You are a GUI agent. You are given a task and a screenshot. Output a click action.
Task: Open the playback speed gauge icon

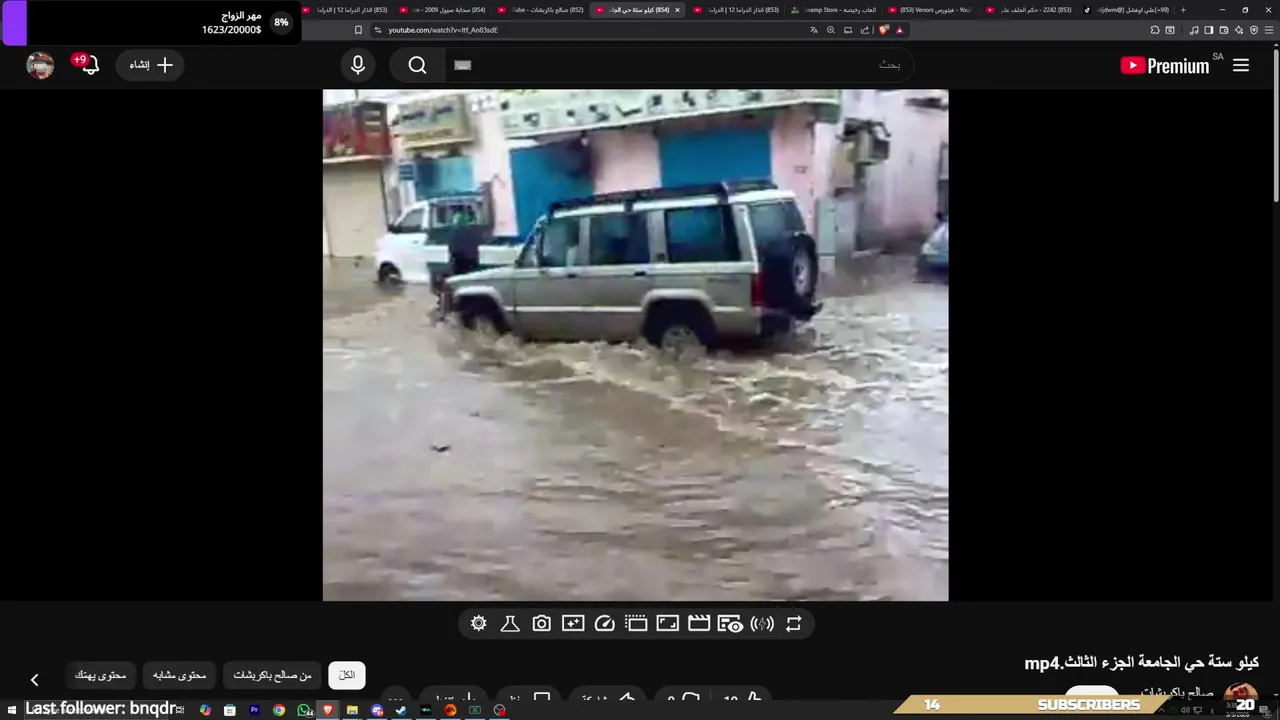pyautogui.click(x=604, y=624)
